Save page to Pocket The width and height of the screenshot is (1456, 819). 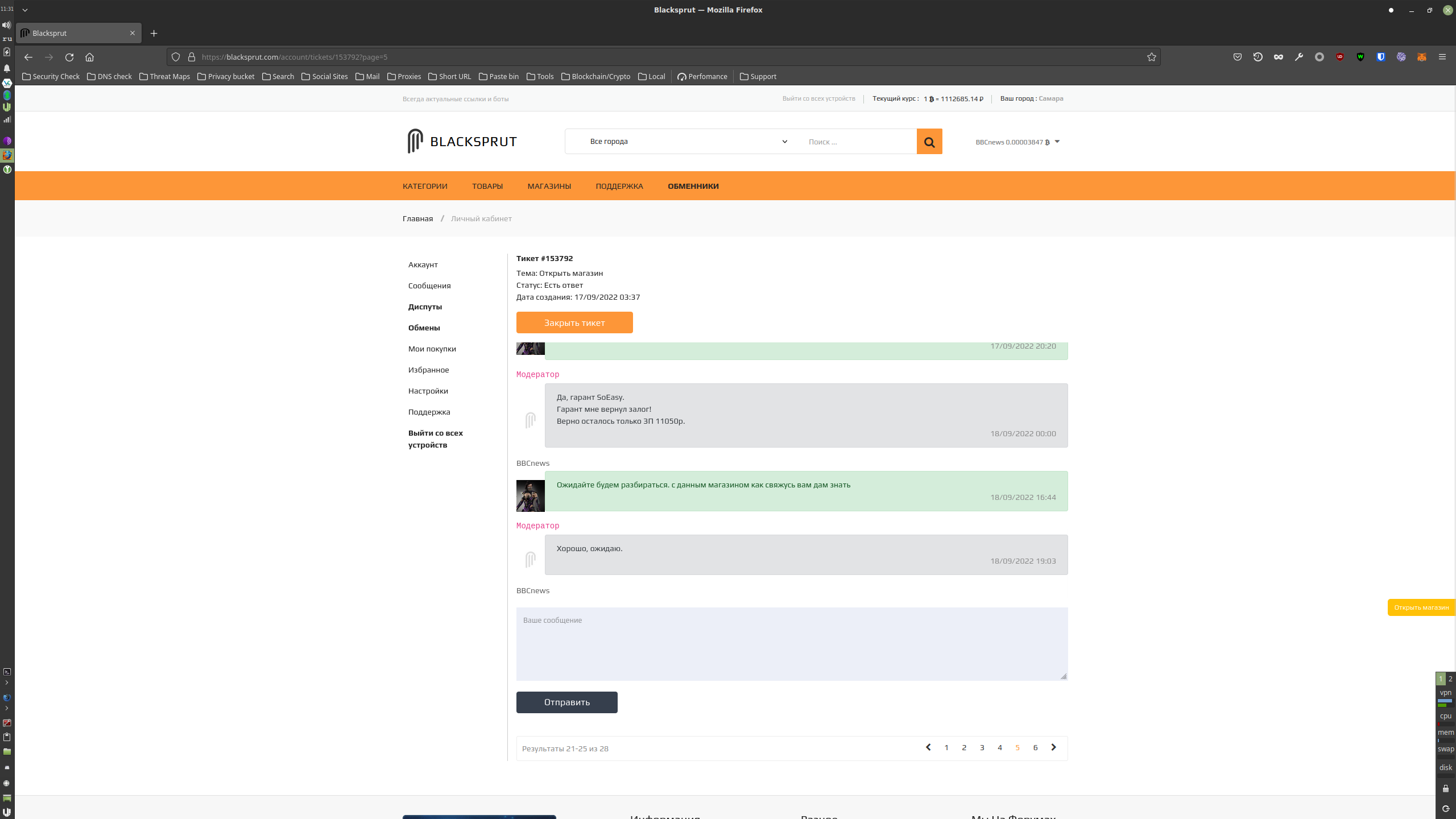point(1238,57)
